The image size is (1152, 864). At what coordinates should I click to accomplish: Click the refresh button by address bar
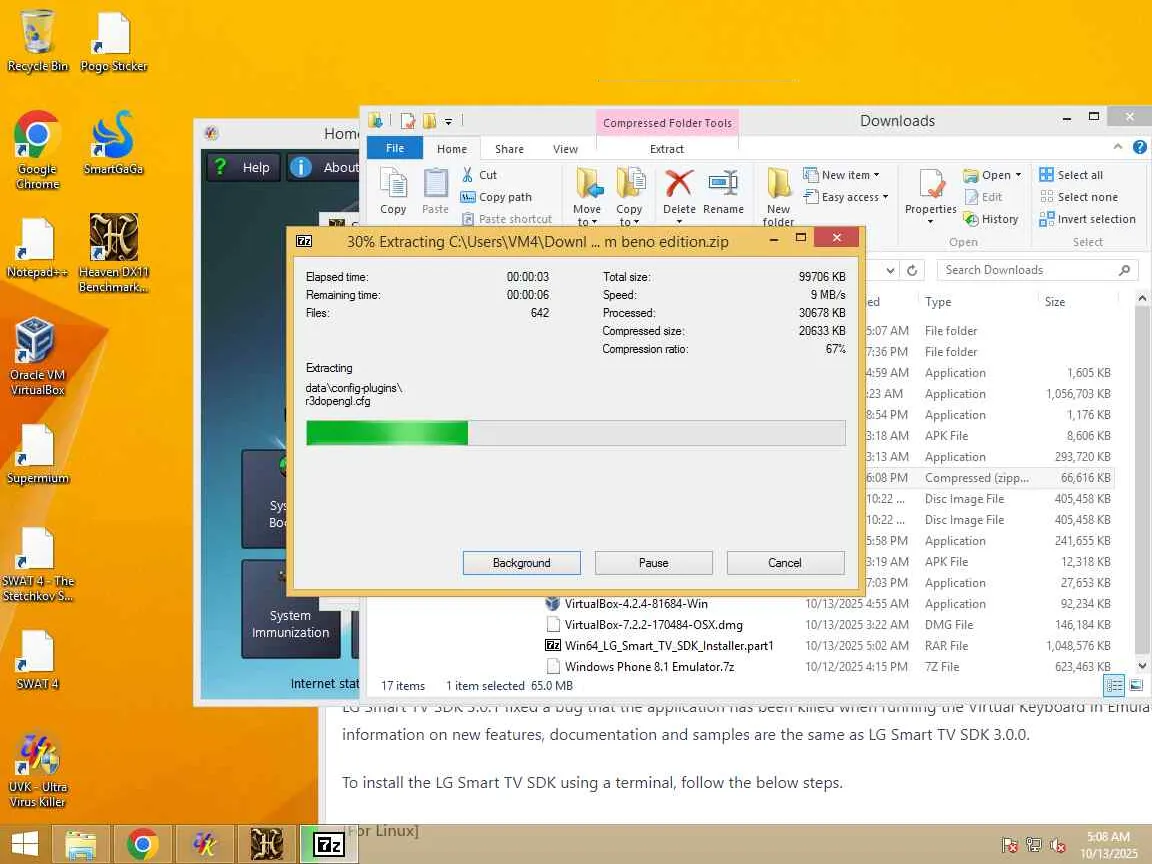[x=912, y=270]
